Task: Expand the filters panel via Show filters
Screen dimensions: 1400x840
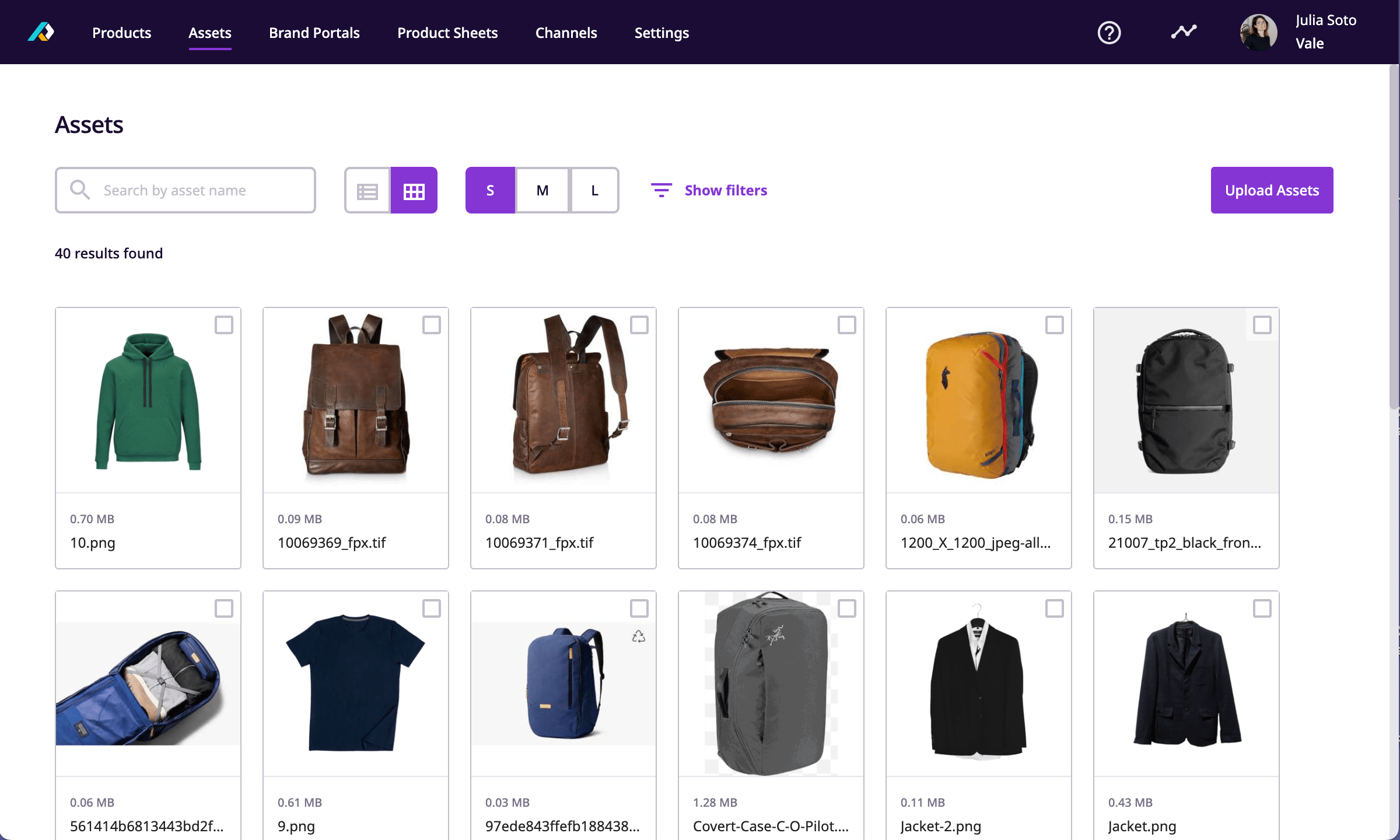Action: click(726, 190)
